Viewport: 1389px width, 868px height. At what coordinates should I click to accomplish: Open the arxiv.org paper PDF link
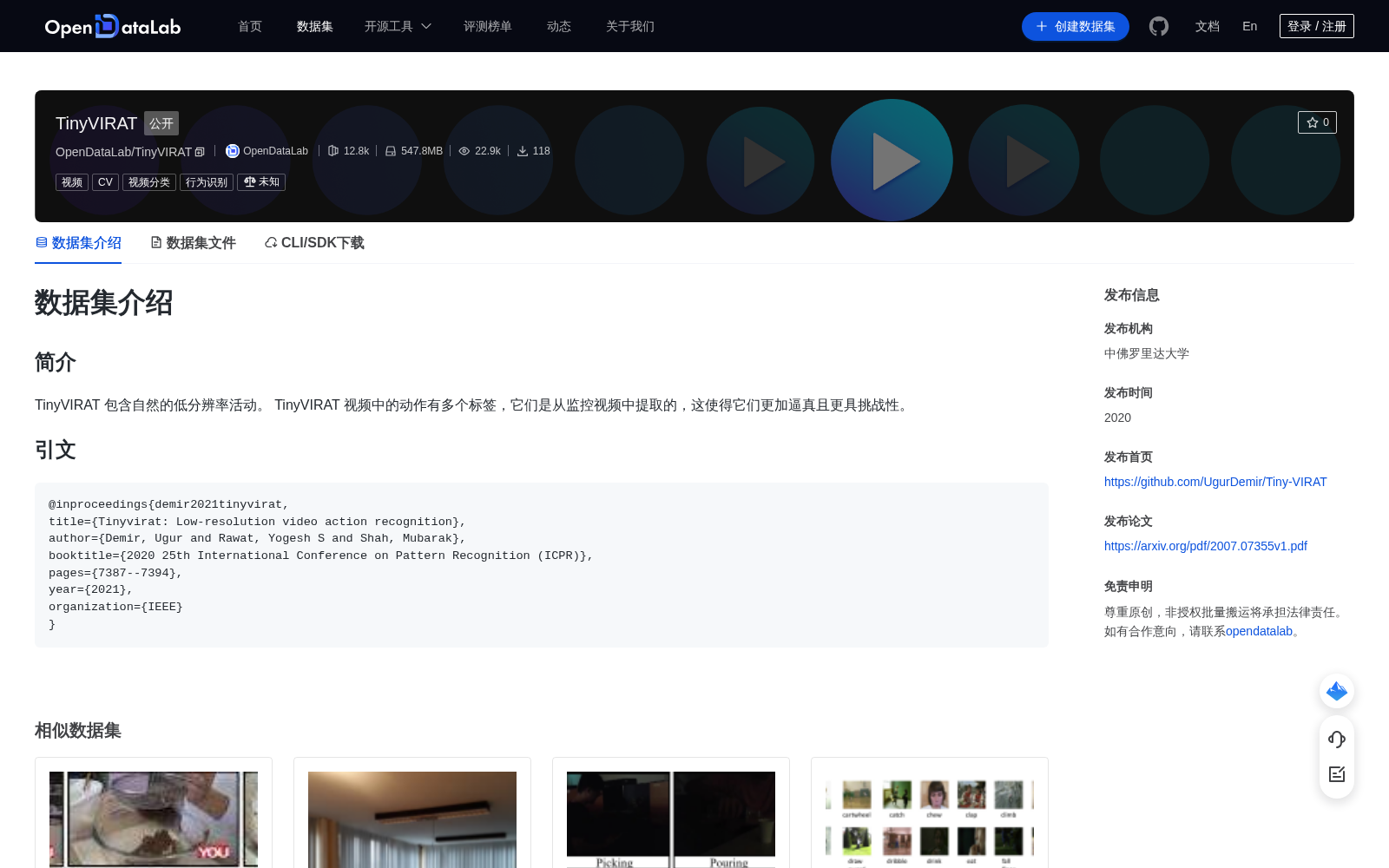point(1206,546)
